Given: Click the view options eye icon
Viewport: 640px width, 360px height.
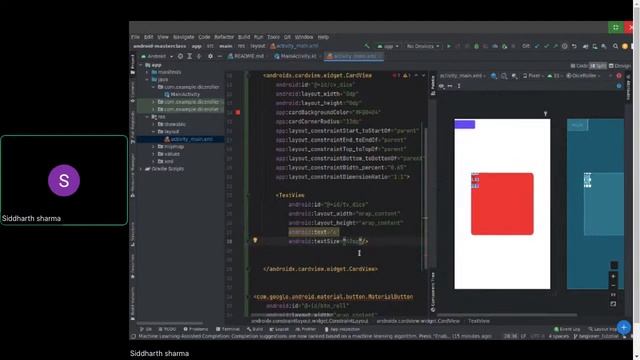Looking at the screenshot, I should click(441, 86).
